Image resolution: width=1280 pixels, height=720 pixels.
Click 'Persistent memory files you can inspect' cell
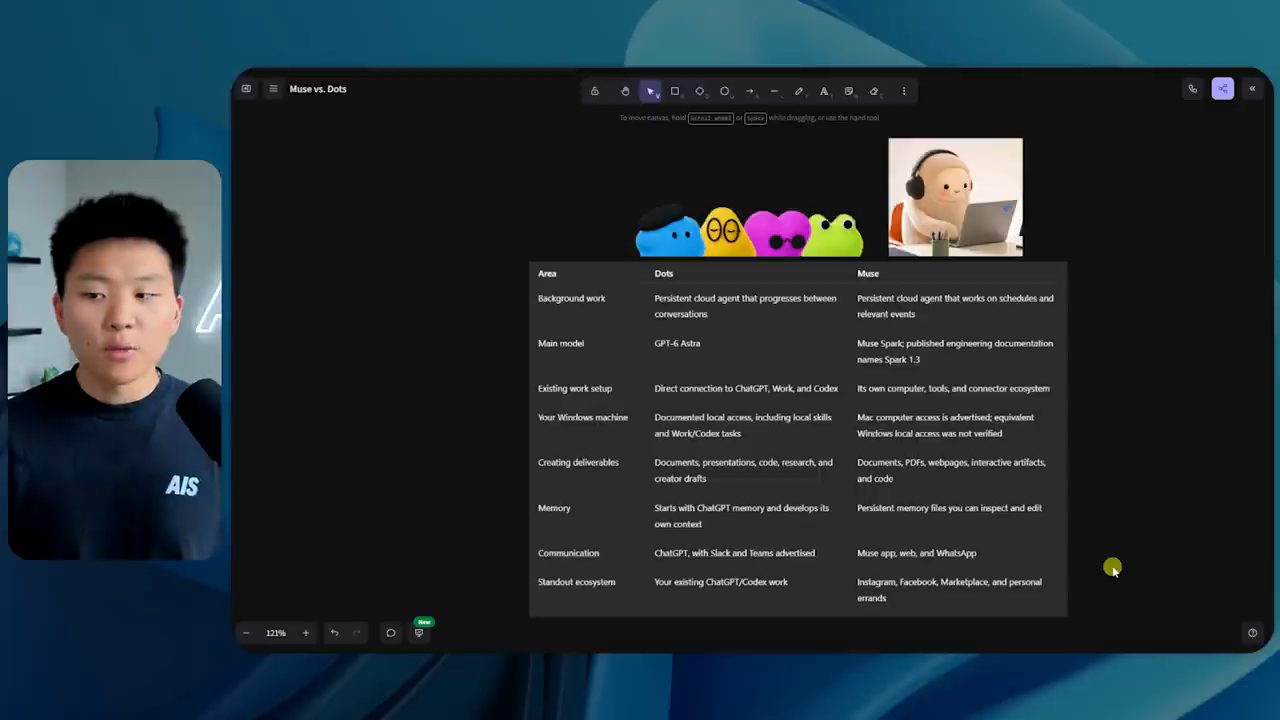point(949,508)
